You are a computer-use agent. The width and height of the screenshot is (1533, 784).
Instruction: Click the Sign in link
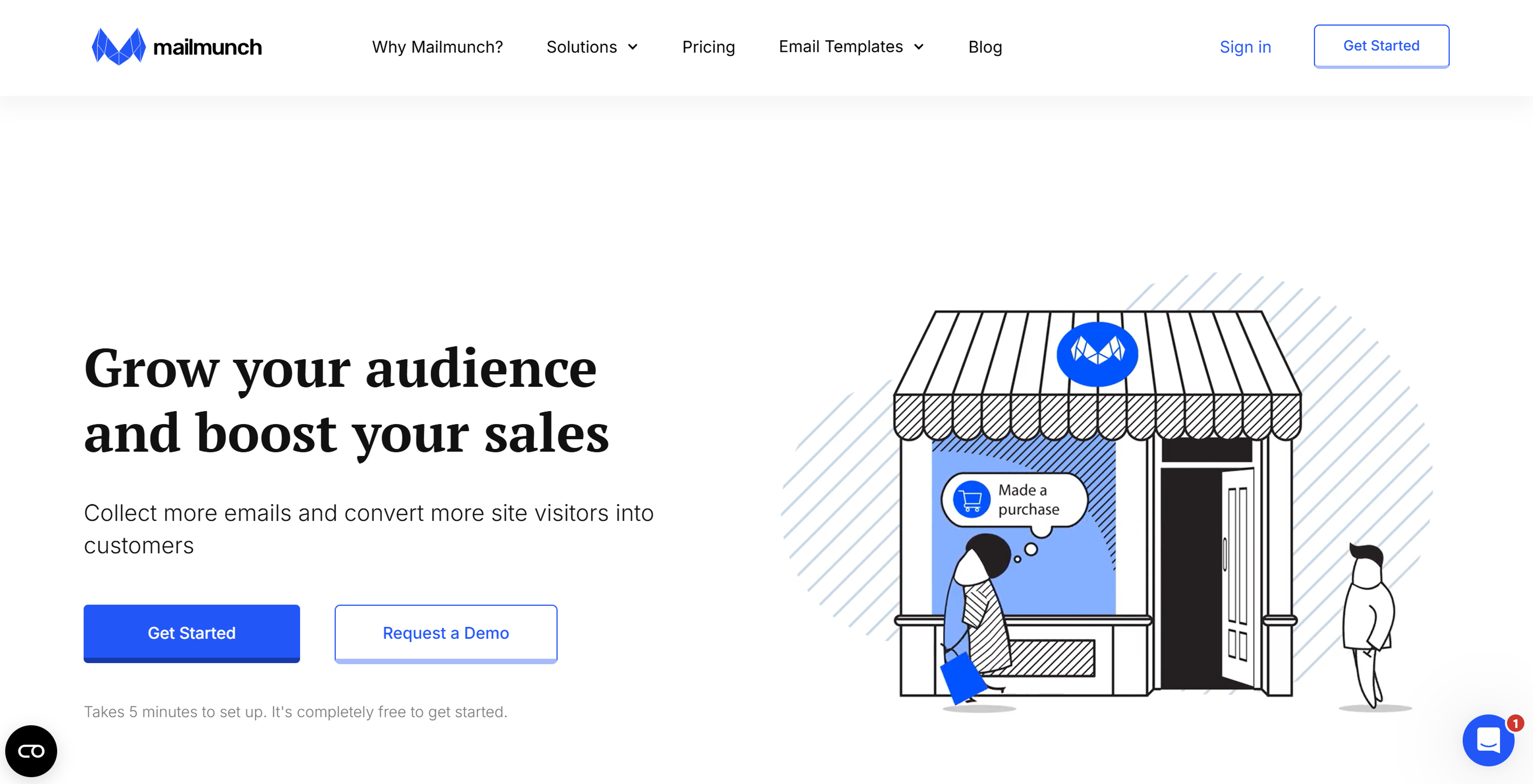coord(1245,47)
